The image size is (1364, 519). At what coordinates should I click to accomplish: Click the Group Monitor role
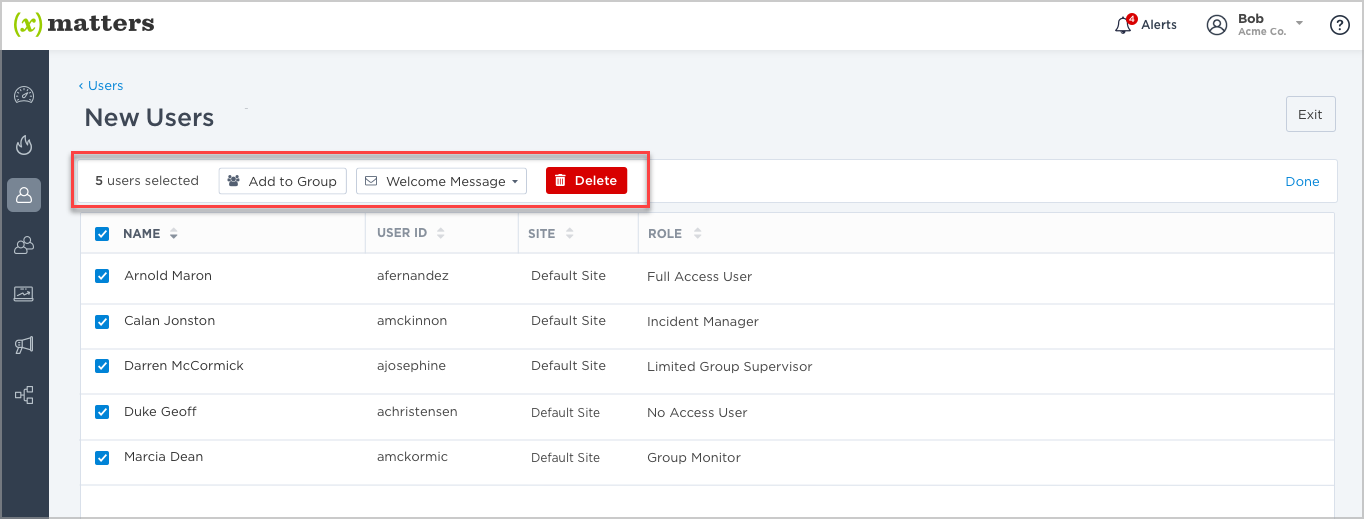694,457
